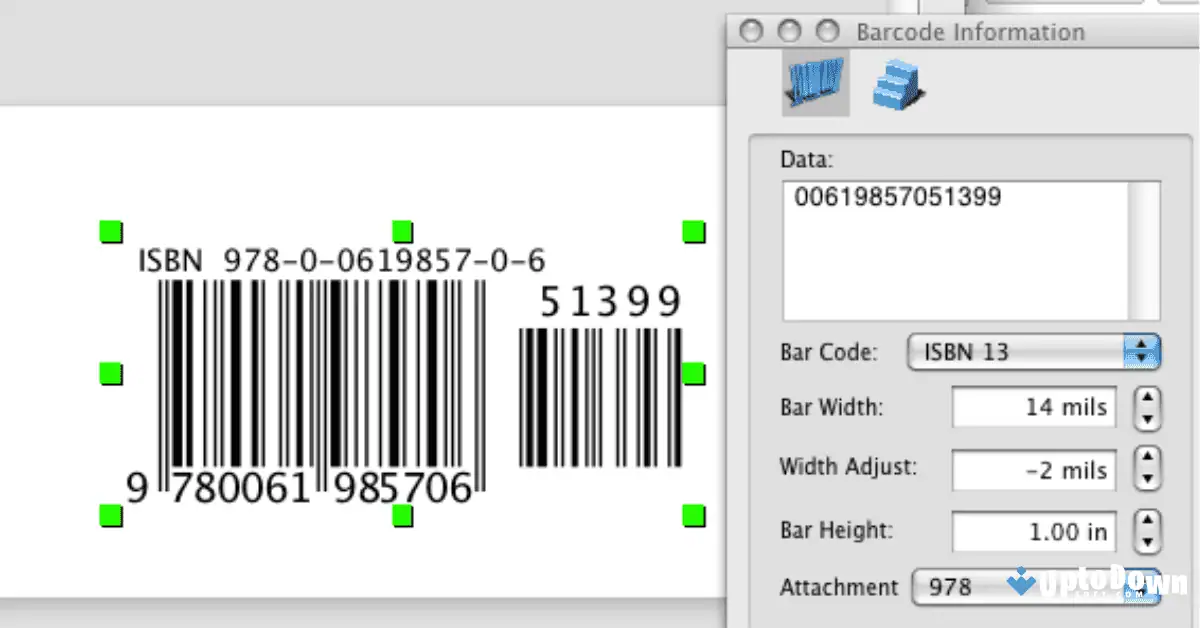Click the Barcode Information title bar
This screenshot has height=628, width=1200.
click(968, 31)
